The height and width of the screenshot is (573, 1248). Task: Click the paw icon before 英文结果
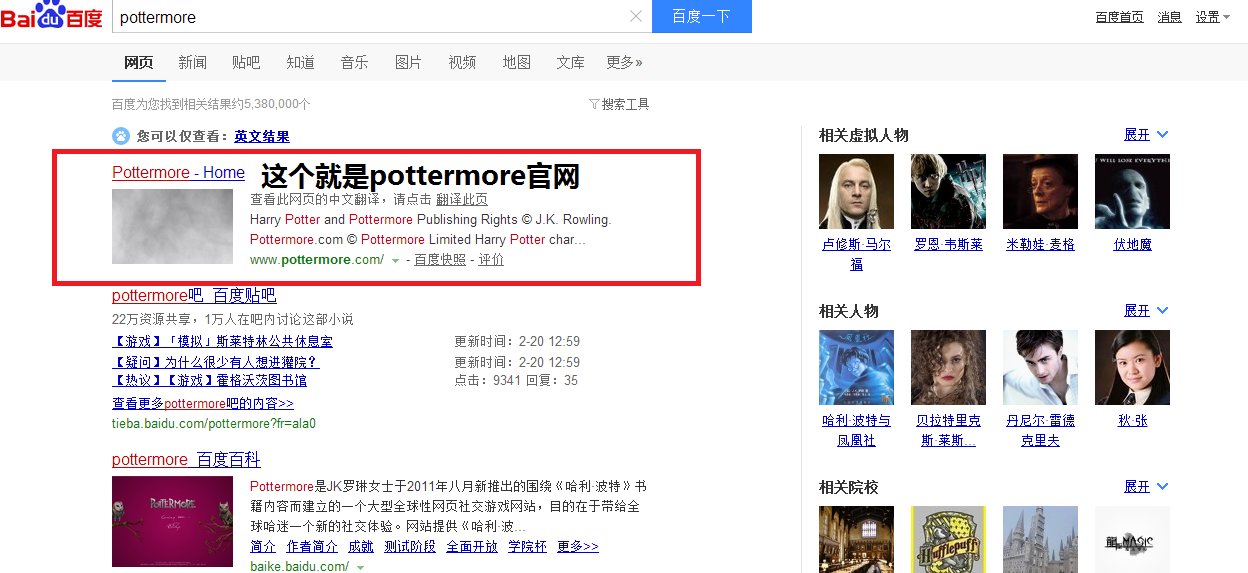121,136
